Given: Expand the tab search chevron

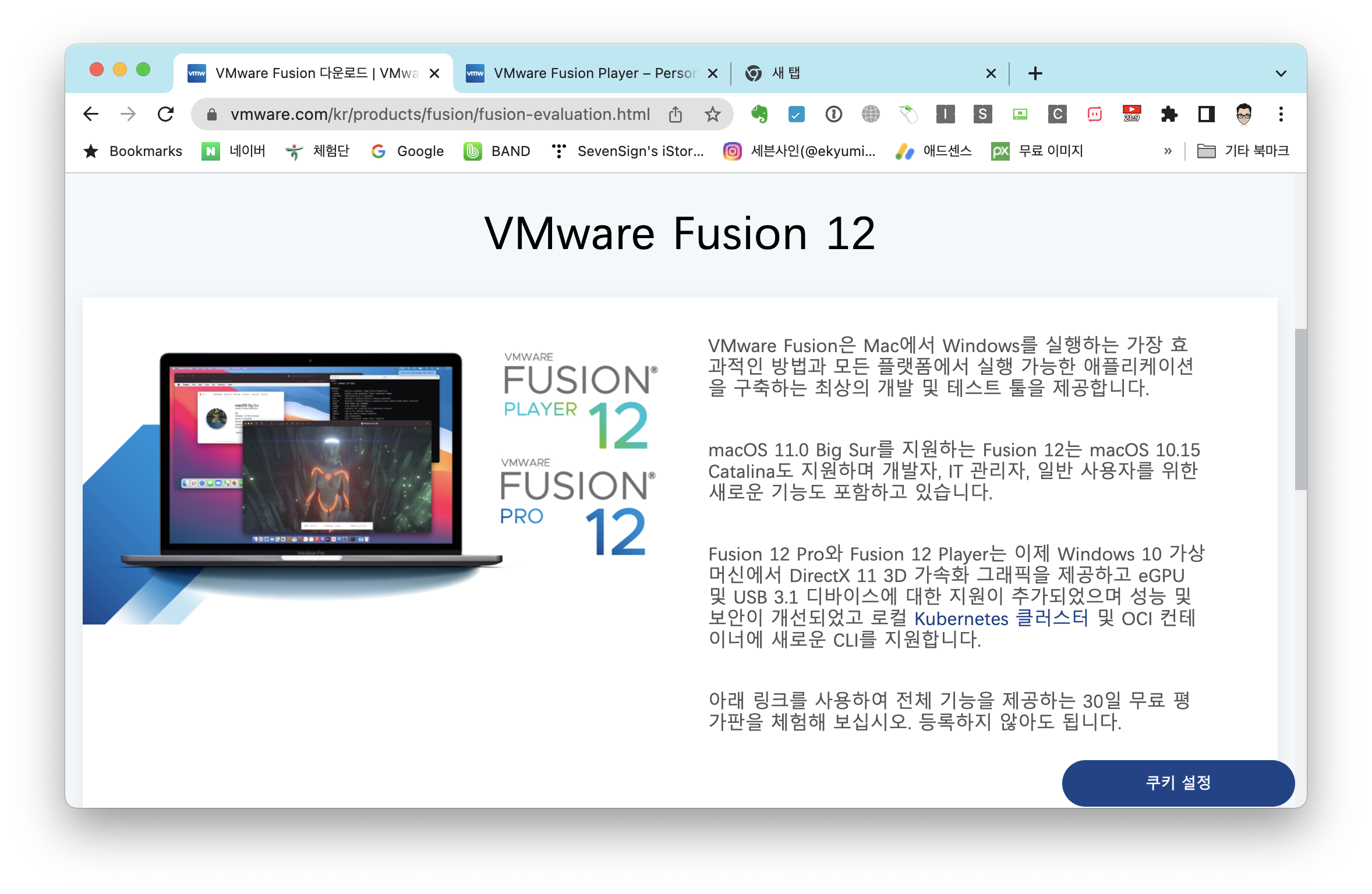Looking at the screenshot, I should tap(1281, 73).
